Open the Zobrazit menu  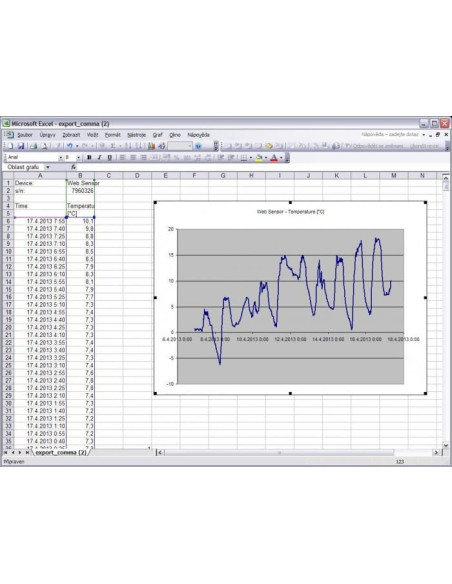pos(71,135)
